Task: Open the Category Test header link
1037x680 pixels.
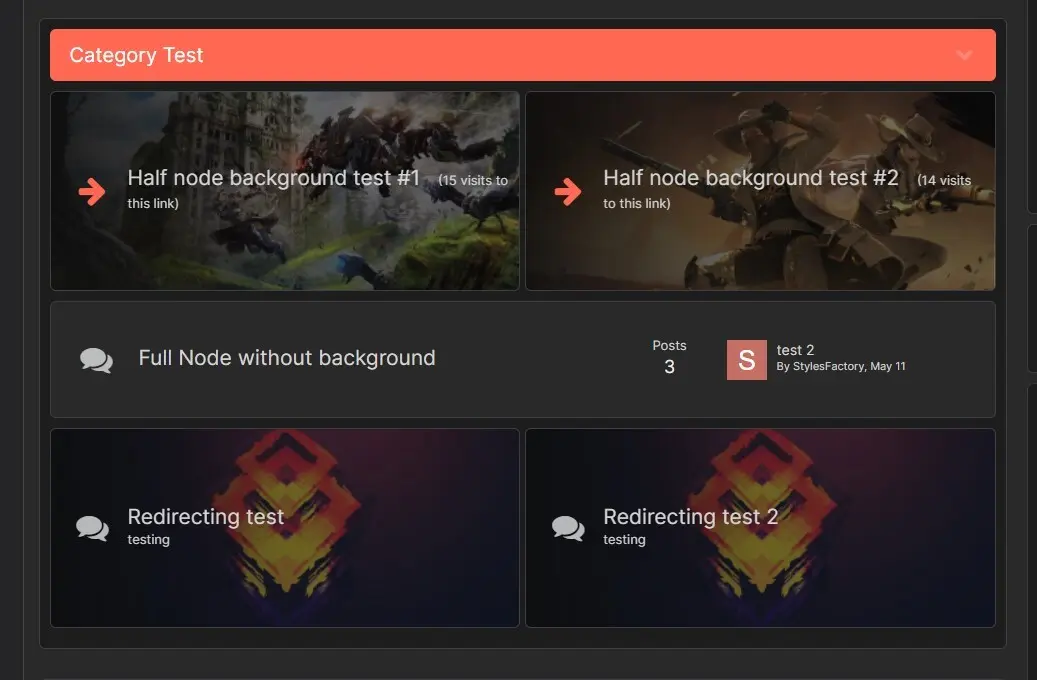Action: (136, 55)
